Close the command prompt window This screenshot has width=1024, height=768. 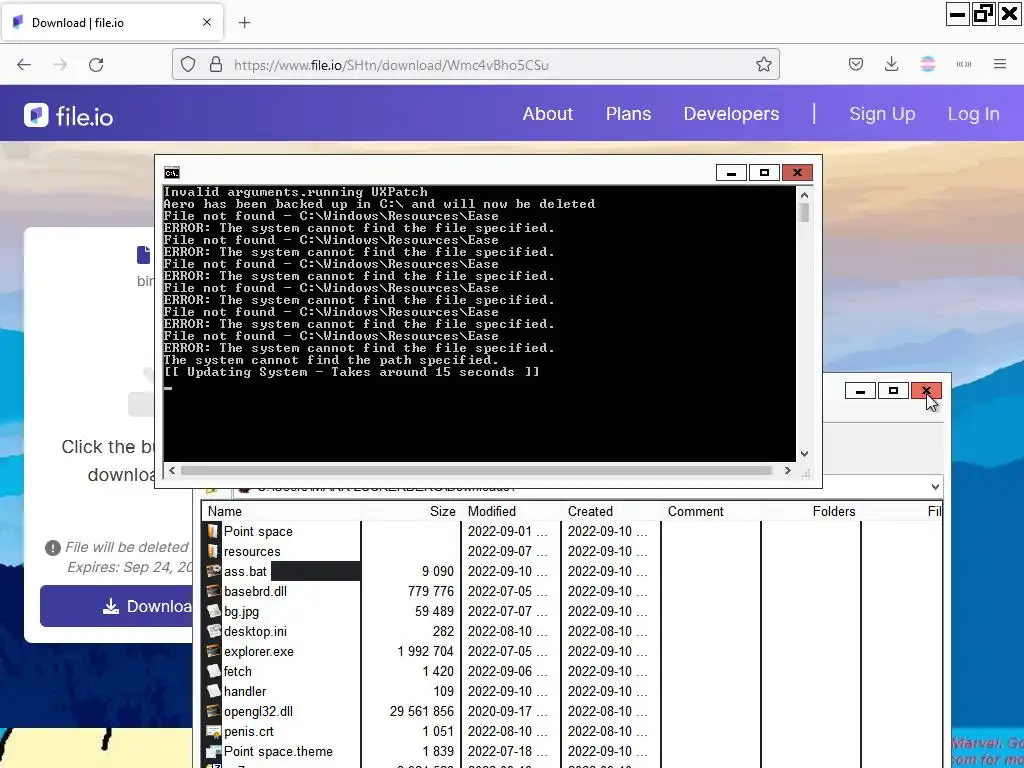(x=797, y=172)
